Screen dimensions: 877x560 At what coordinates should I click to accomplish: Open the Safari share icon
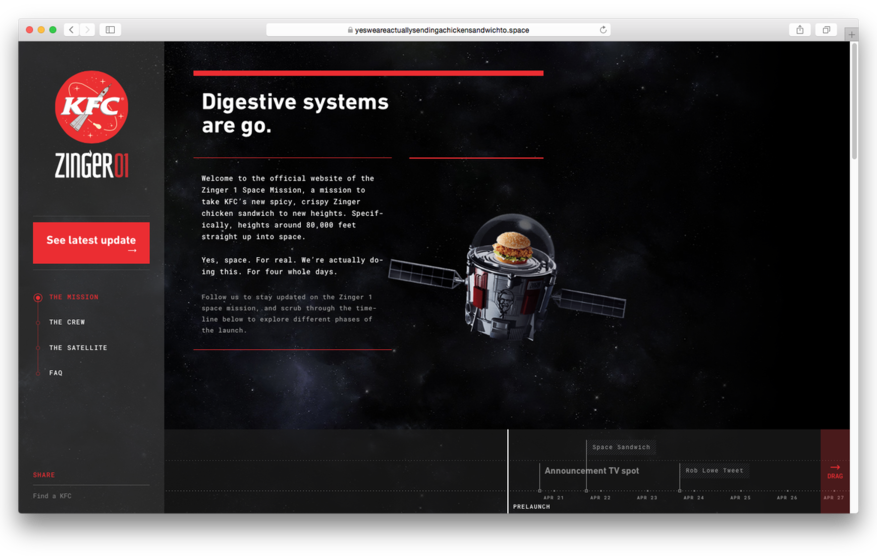[800, 30]
